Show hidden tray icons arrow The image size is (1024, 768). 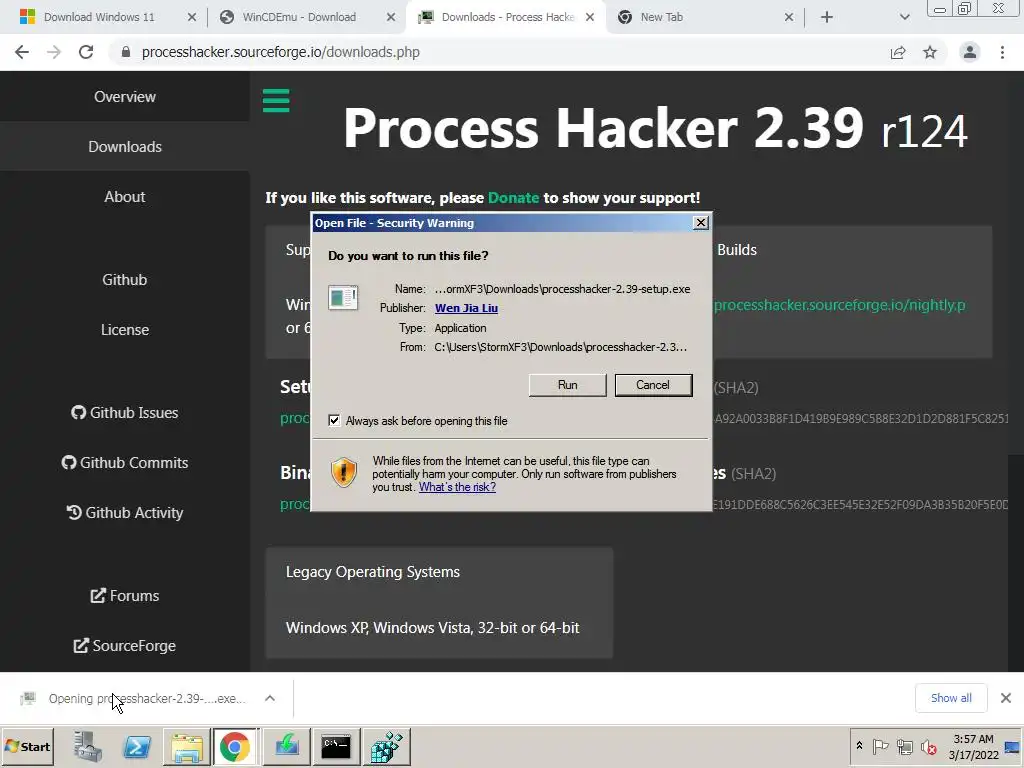click(859, 746)
